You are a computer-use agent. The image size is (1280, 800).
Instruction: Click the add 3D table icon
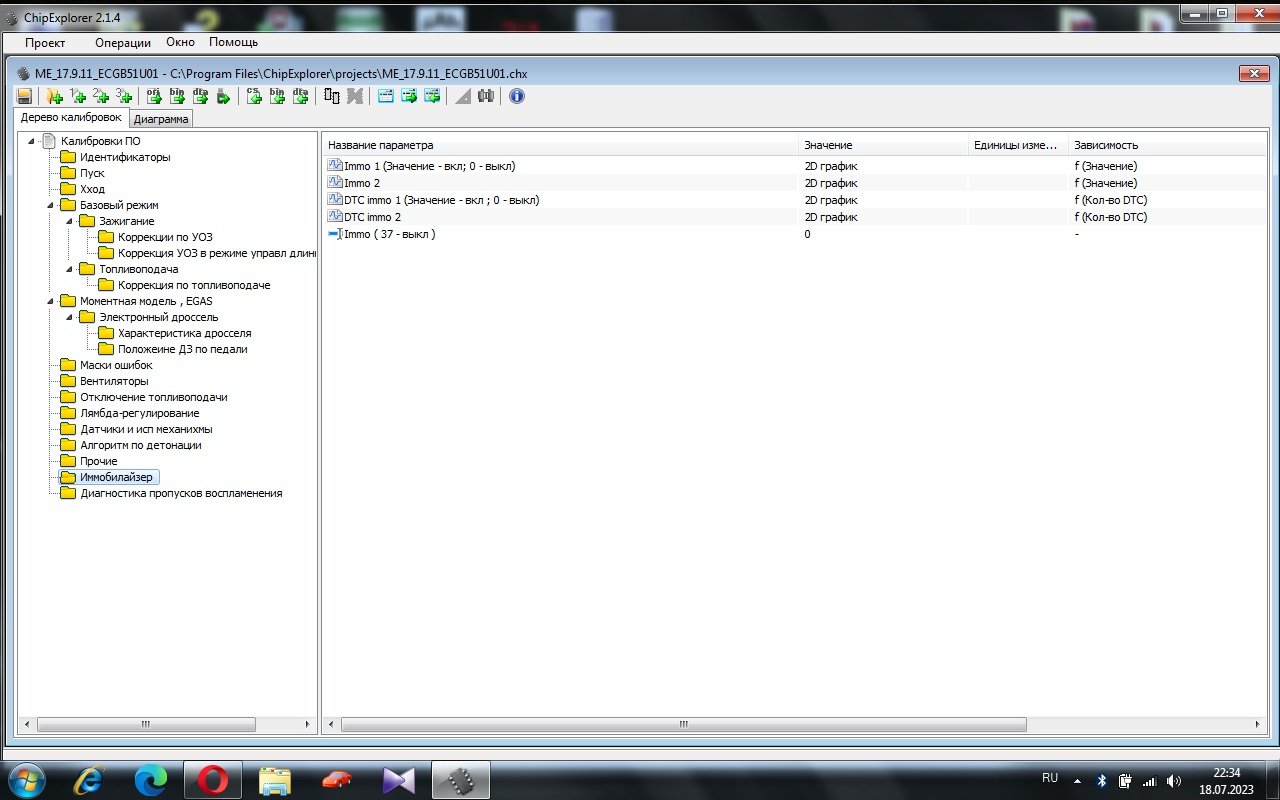click(123, 96)
